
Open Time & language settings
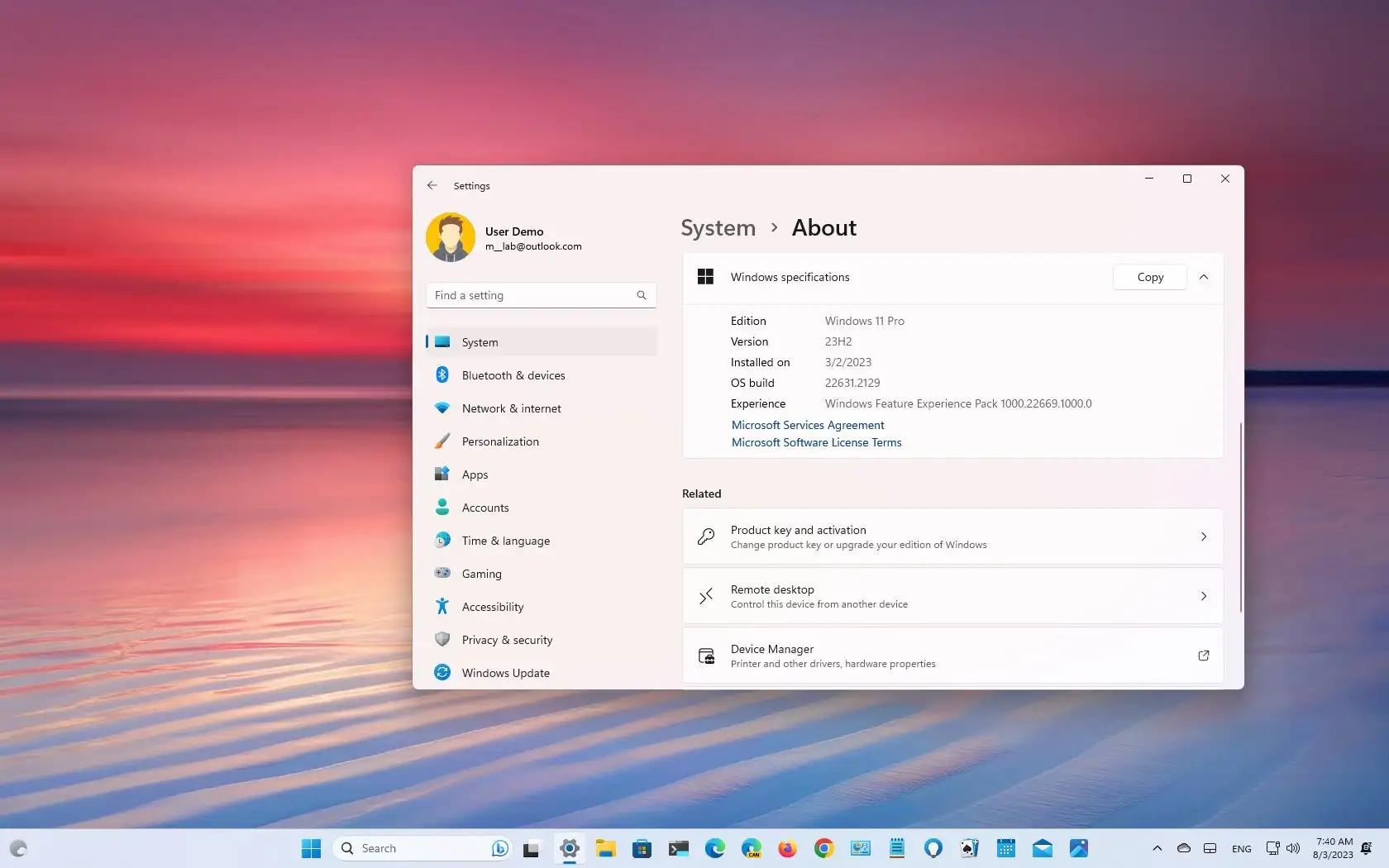[542, 541]
